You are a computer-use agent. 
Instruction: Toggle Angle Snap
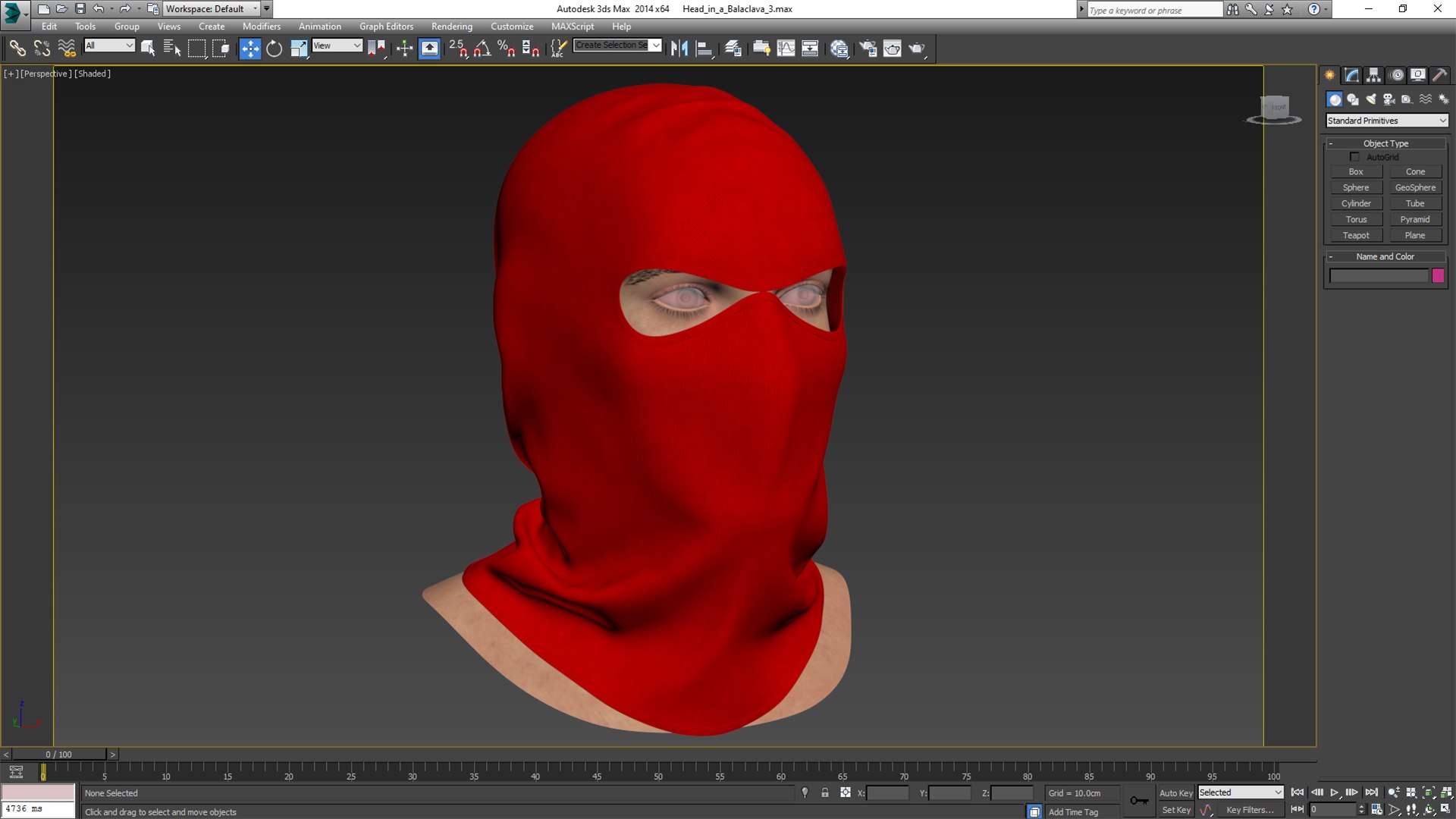click(x=482, y=49)
